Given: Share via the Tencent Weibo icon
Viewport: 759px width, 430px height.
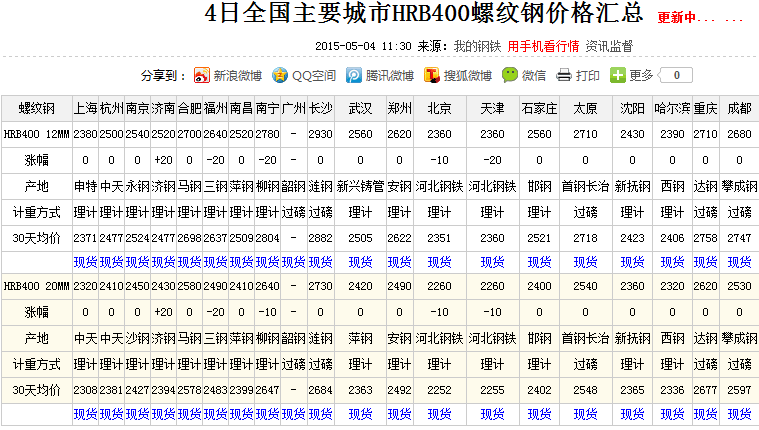Looking at the screenshot, I should pyautogui.click(x=354, y=76).
